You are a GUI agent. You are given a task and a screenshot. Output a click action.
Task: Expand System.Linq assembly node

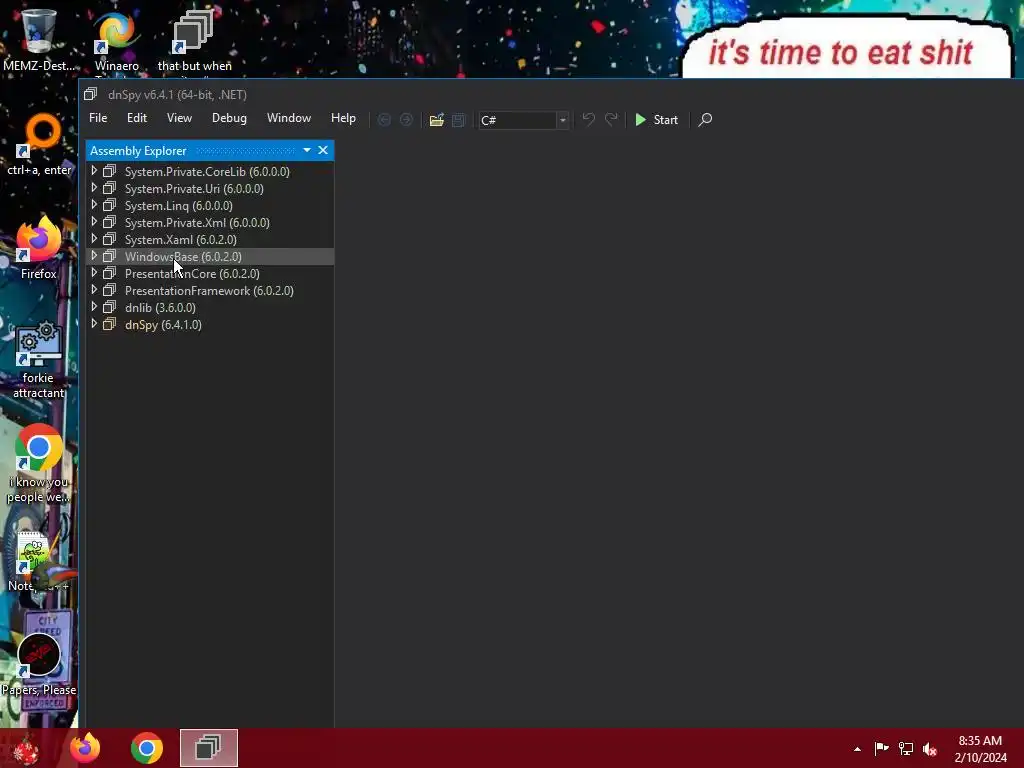pyautogui.click(x=94, y=205)
